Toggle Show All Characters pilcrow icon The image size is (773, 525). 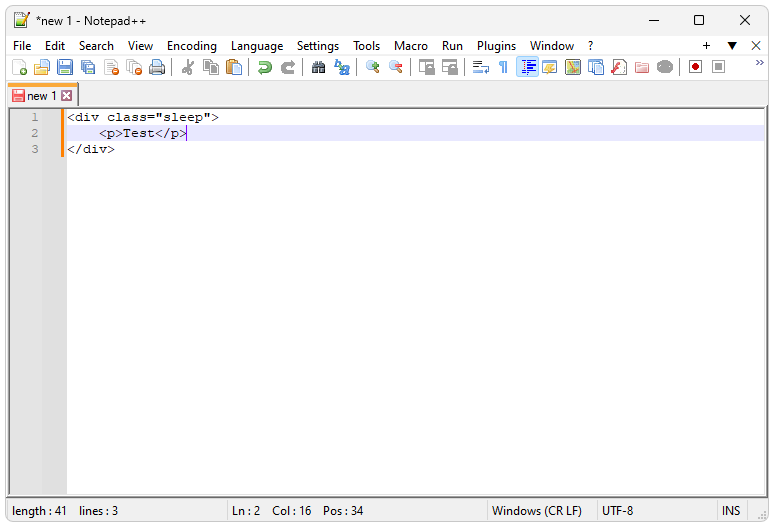[503, 67]
